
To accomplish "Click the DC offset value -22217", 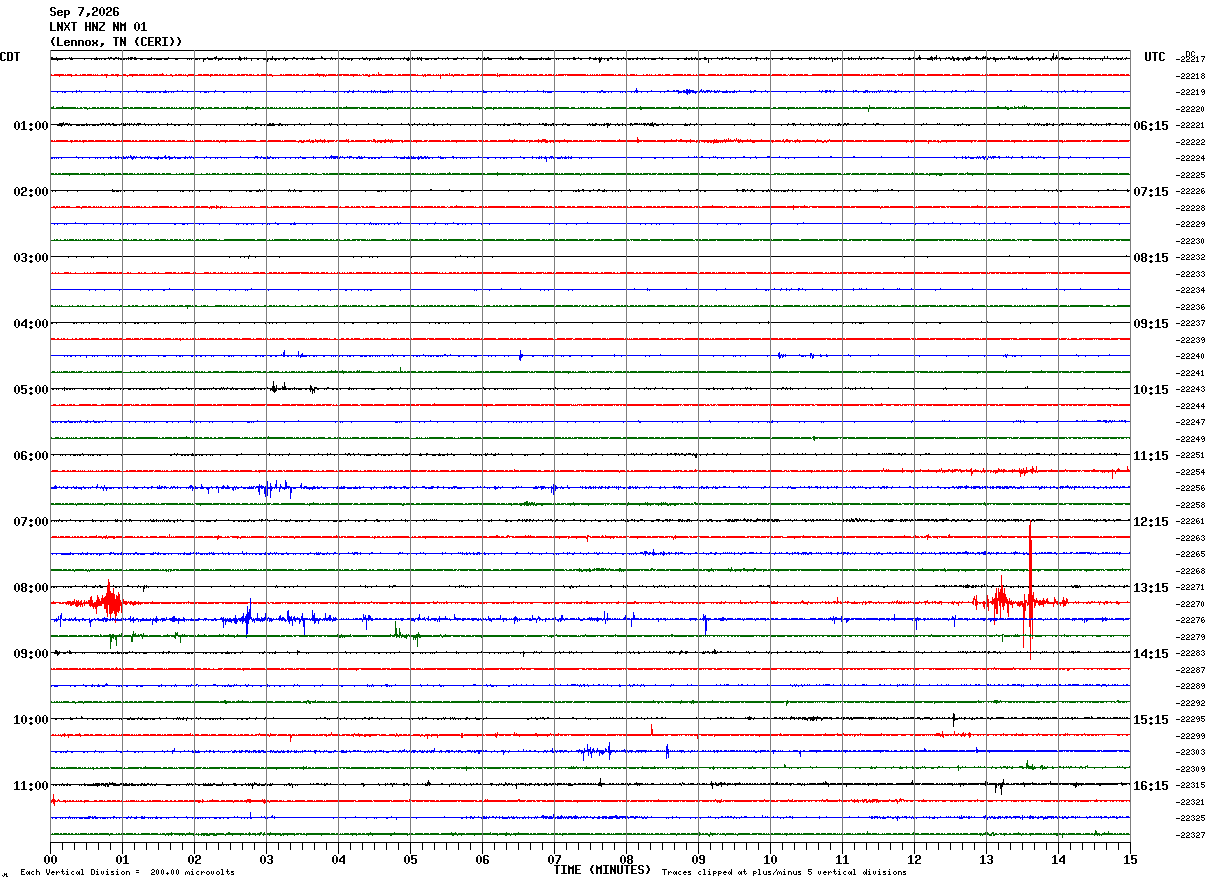I will click(x=1191, y=59).
